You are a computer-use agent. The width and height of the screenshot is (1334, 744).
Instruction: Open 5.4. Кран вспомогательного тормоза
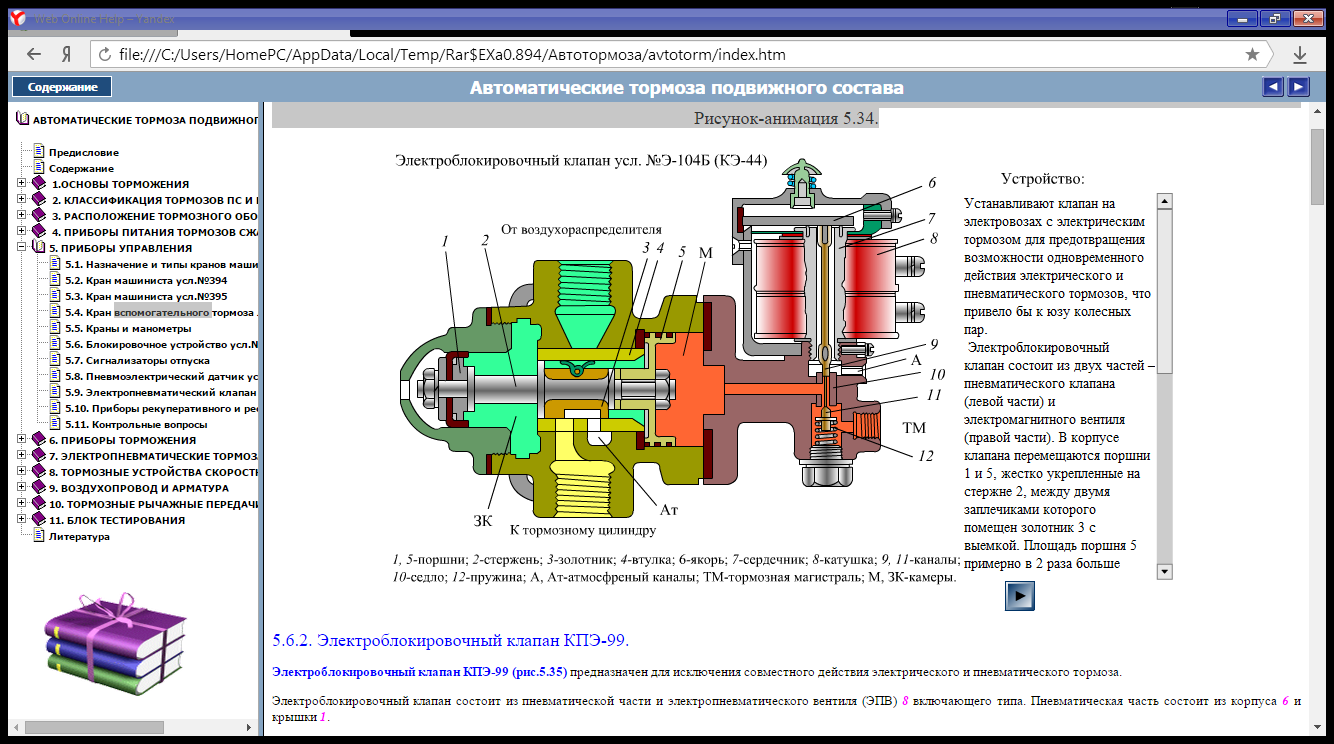pos(161,312)
